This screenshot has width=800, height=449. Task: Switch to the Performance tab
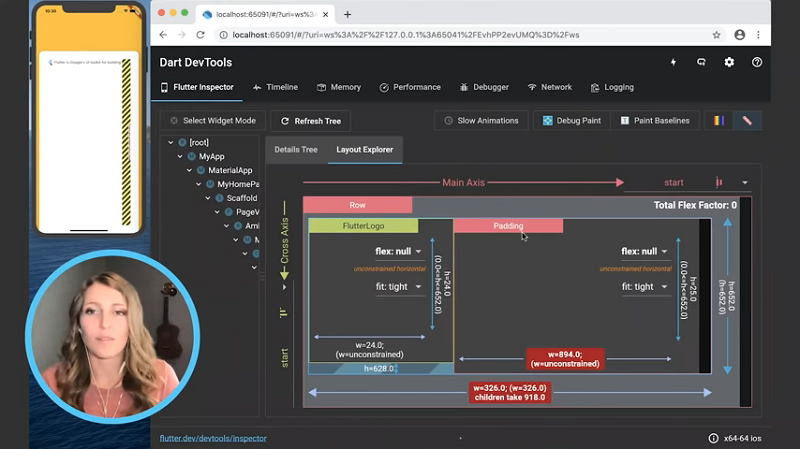point(410,87)
